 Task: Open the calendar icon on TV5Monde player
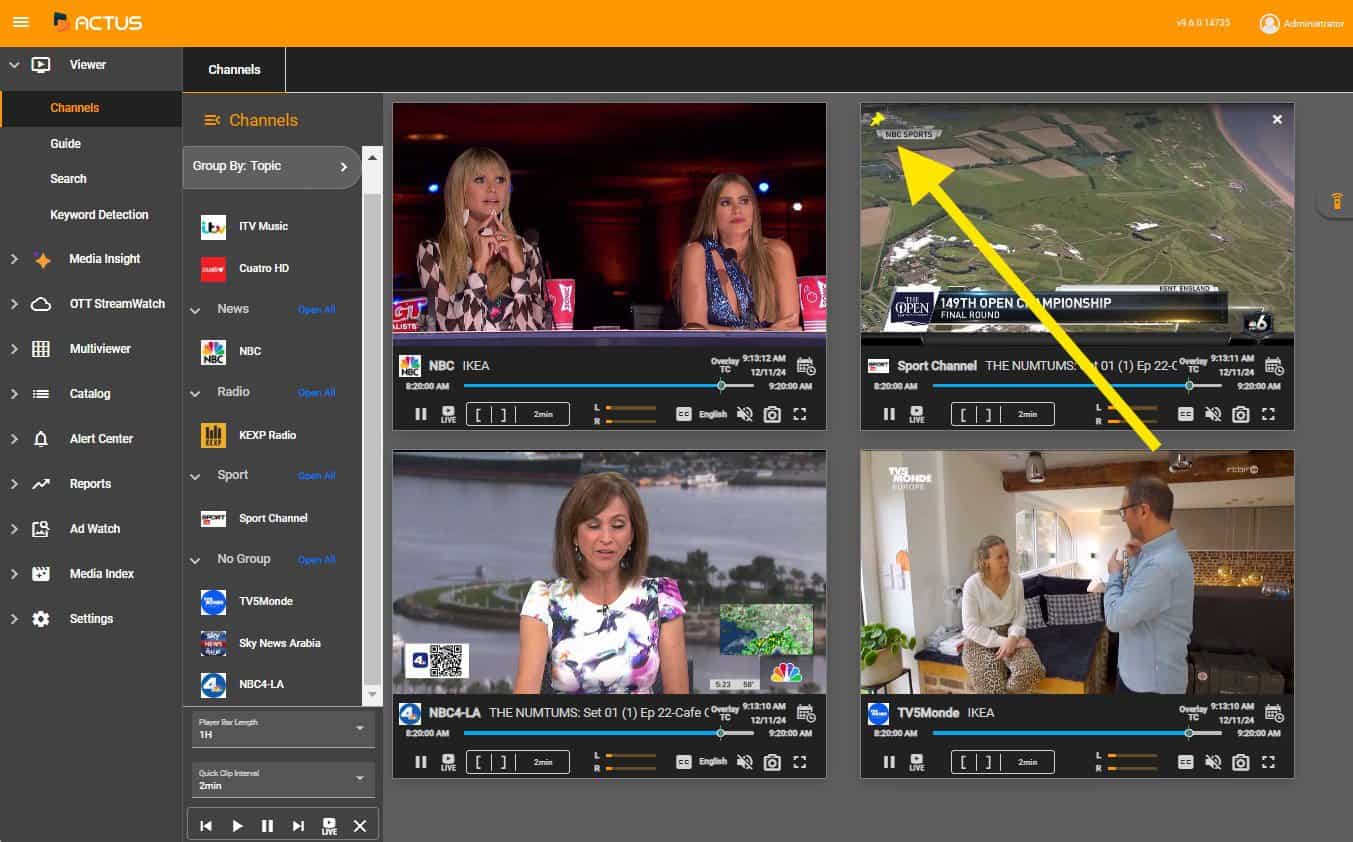(x=1274, y=713)
